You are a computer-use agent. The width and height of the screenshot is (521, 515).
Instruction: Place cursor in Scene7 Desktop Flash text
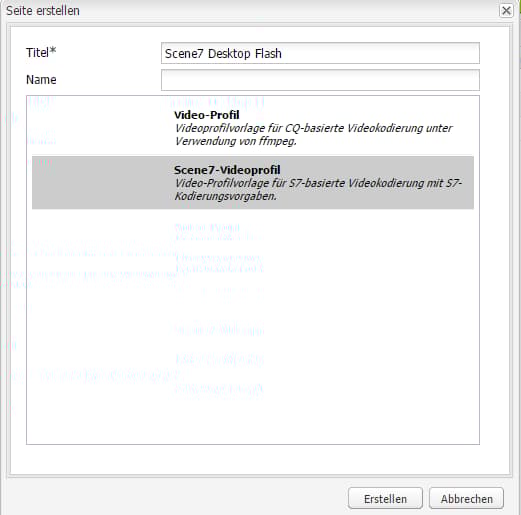[x=223, y=53]
